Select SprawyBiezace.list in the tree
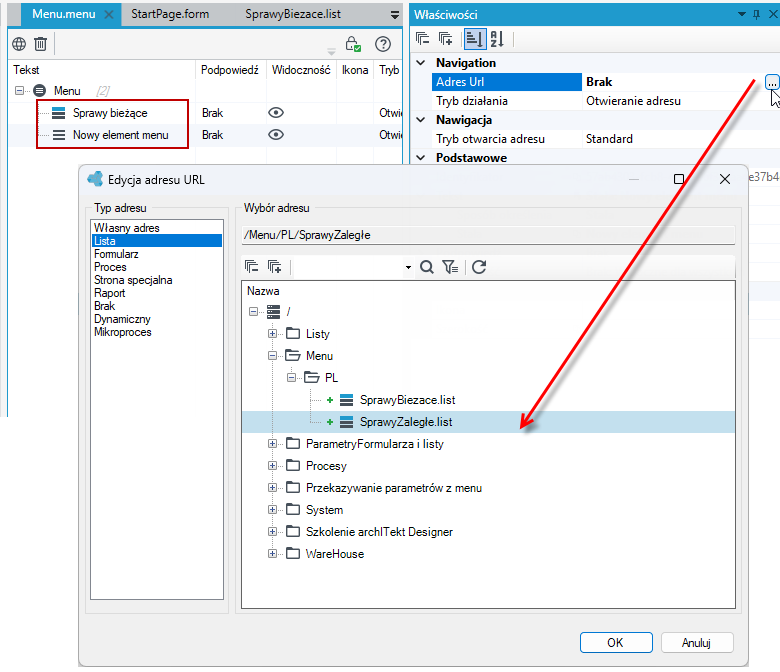 point(407,400)
